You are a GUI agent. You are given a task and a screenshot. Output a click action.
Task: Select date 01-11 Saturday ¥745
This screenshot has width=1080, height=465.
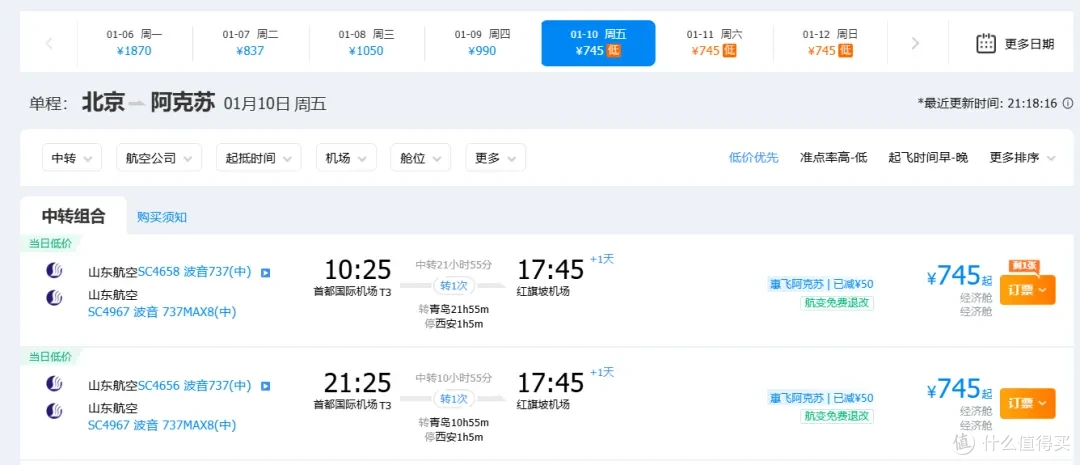coord(714,43)
